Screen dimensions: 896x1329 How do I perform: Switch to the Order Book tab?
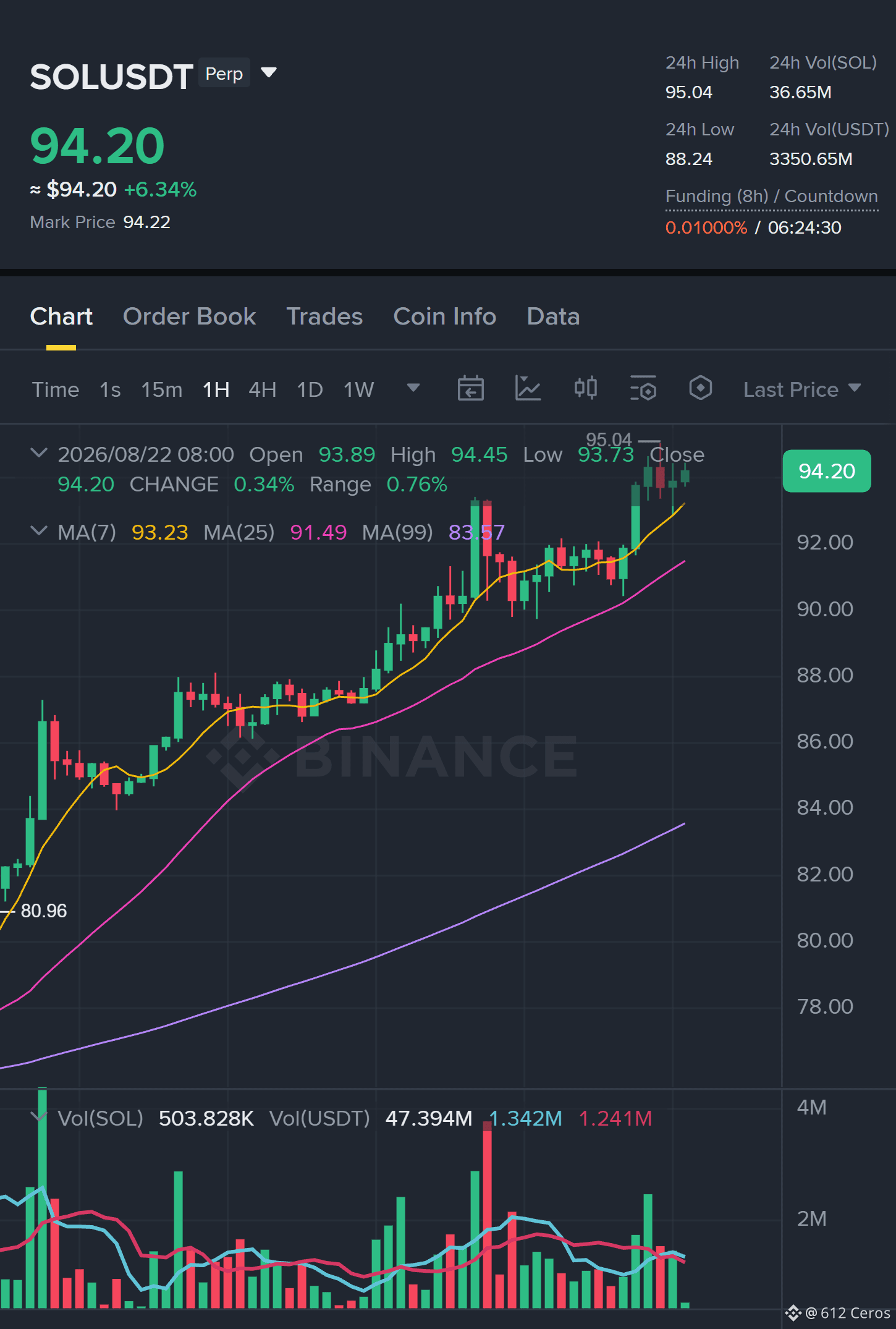[x=189, y=316]
